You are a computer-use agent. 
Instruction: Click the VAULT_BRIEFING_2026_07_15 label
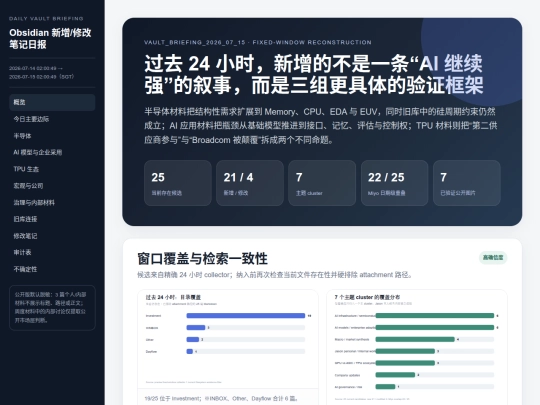(195, 42)
